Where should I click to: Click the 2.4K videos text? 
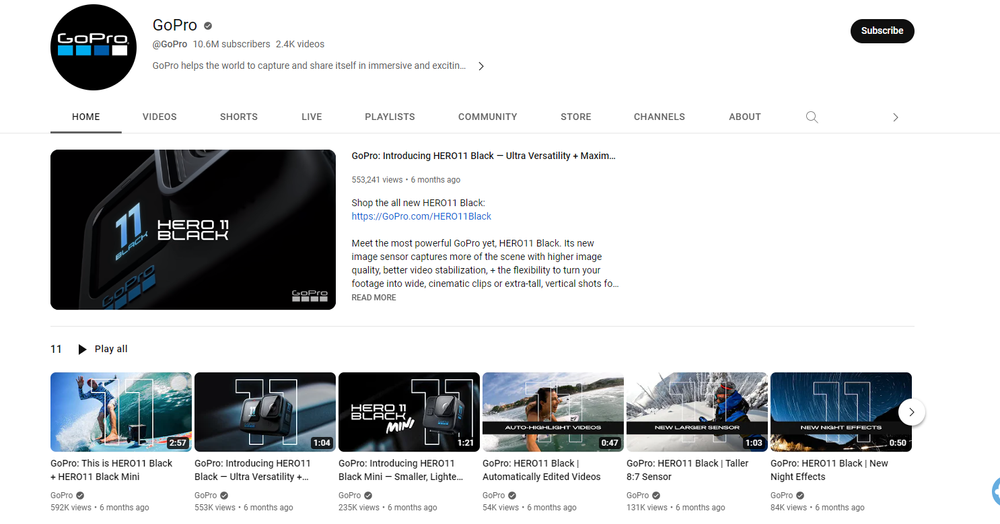click(300, 44)
